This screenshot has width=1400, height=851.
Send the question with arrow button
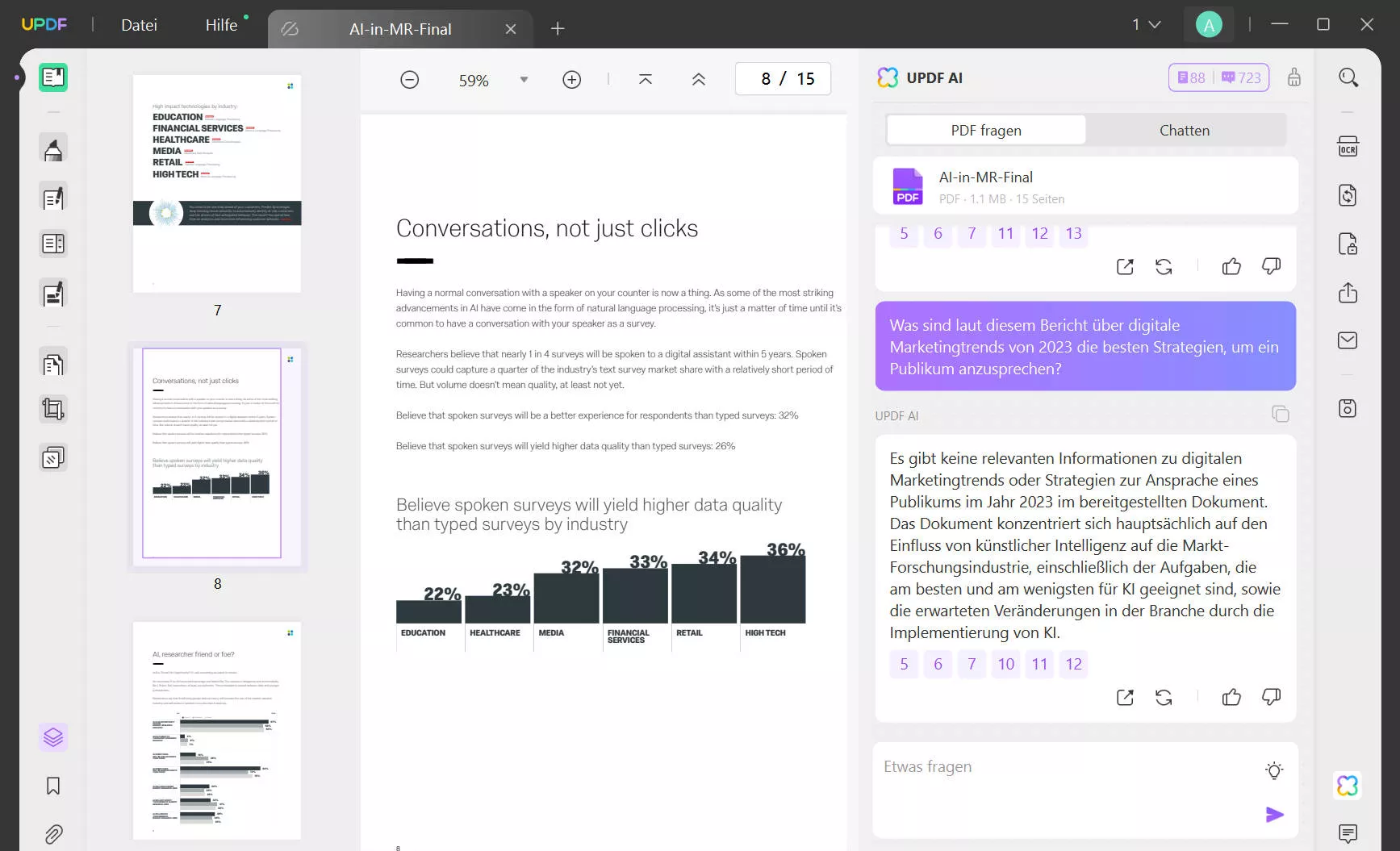pos(1274,815)
